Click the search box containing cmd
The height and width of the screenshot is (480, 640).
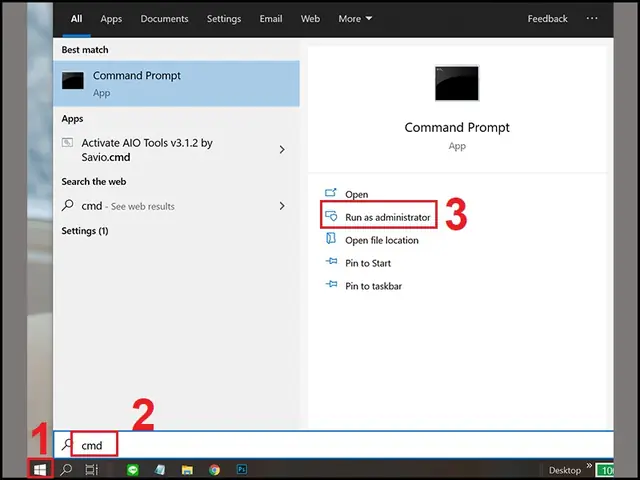pyautogui.click(x=333, y=445)
